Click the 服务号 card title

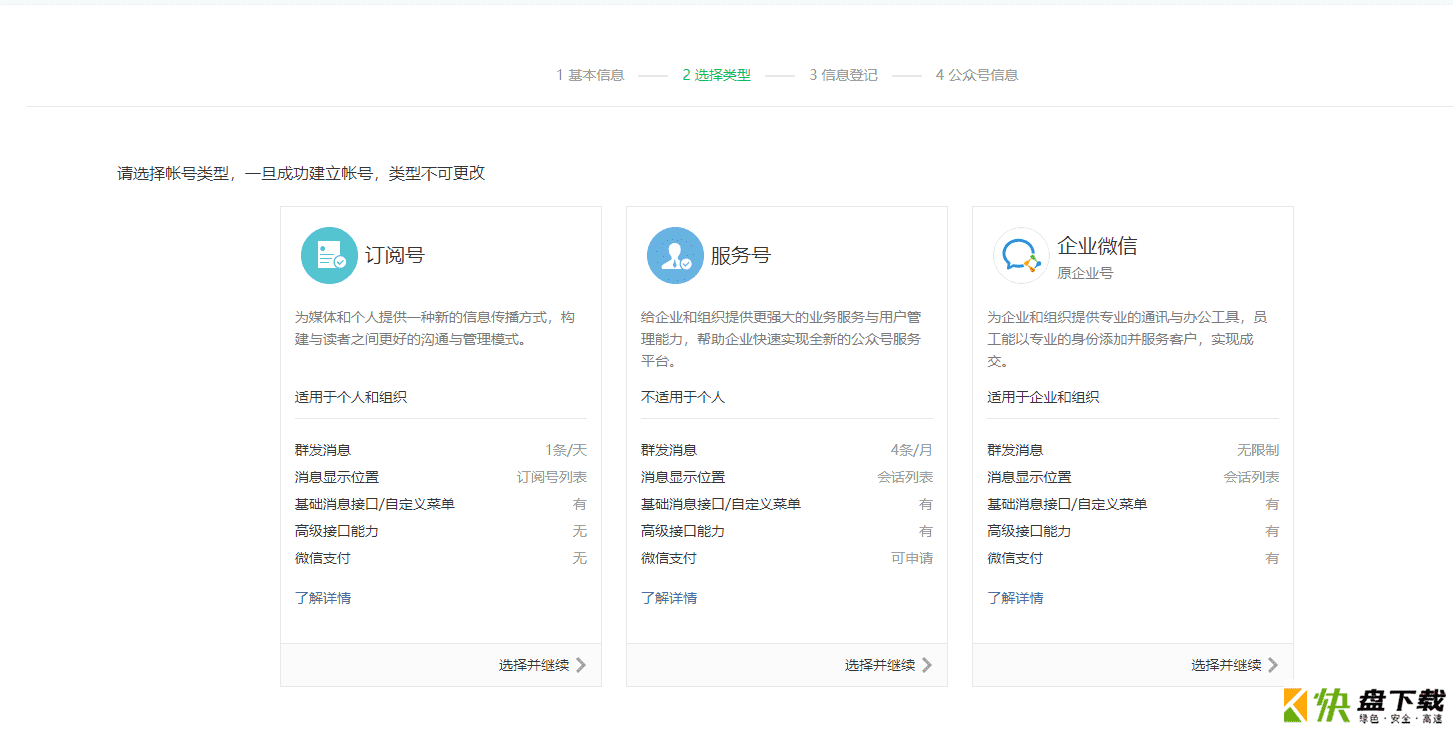(741, 255)
